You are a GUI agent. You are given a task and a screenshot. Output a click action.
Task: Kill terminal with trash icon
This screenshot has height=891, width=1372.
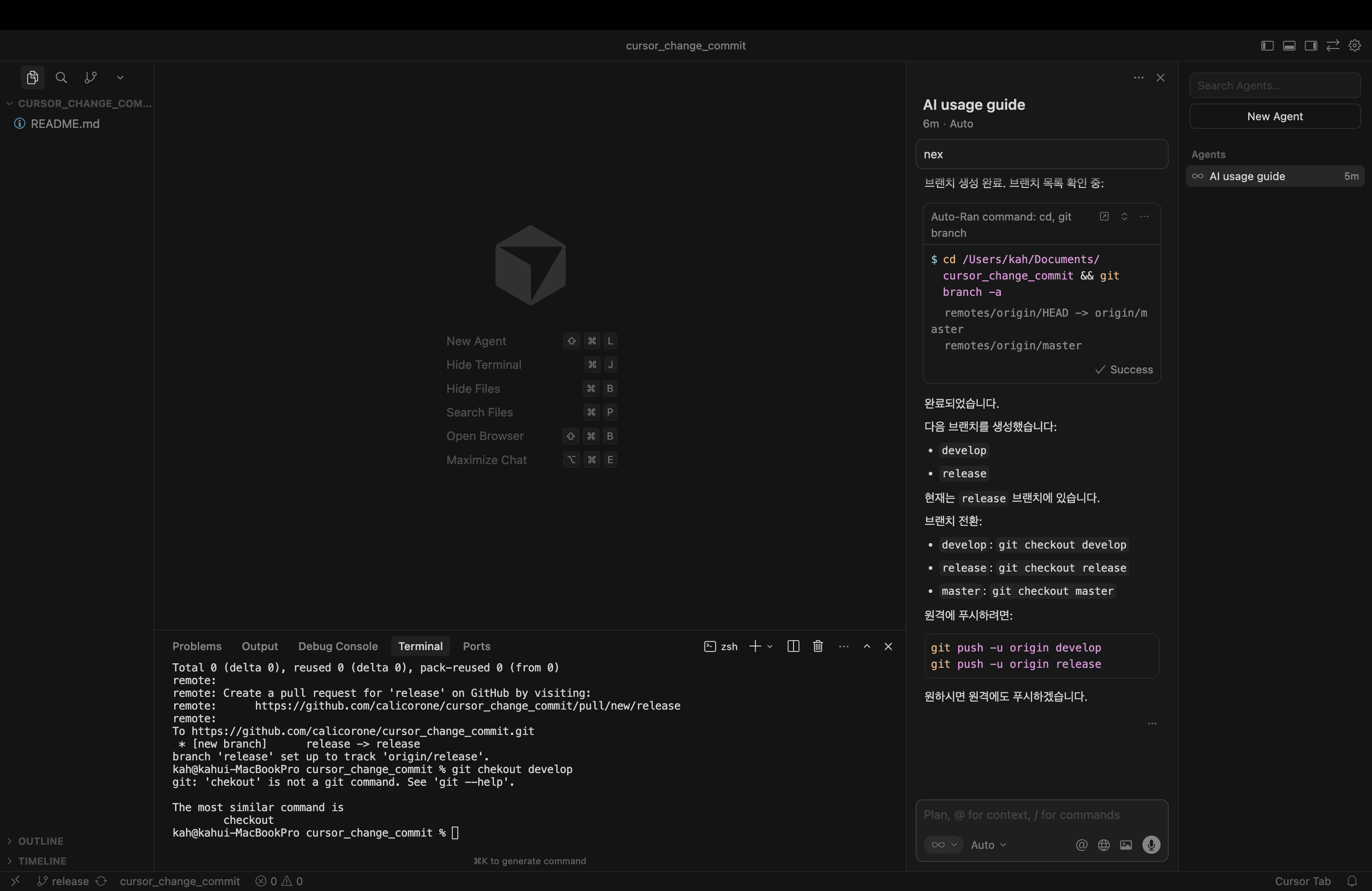818,646
